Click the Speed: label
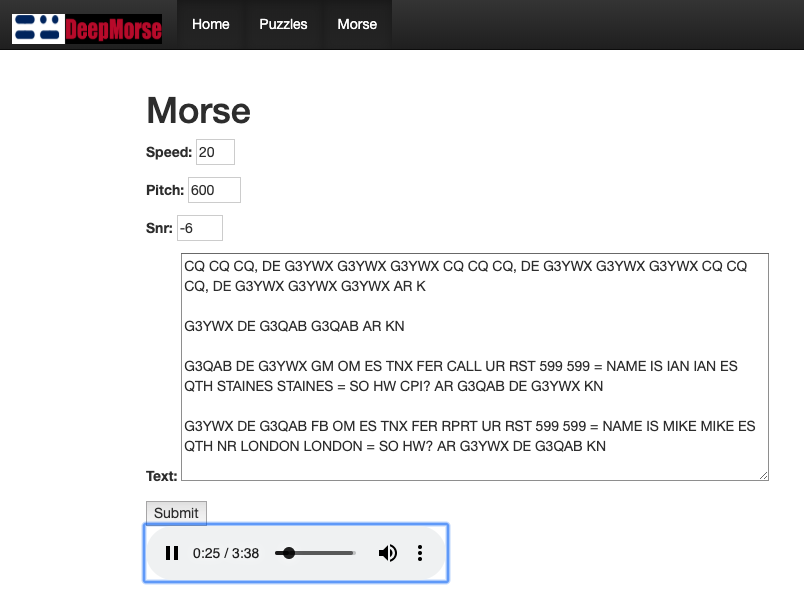 [x=169, y=152]
